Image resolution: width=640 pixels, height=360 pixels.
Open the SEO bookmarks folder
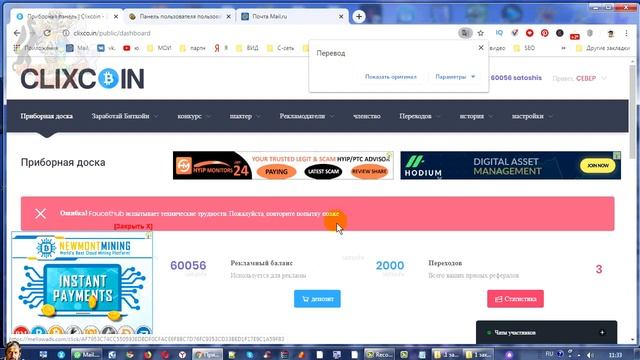pyautogui.click(x=524, y=48)
